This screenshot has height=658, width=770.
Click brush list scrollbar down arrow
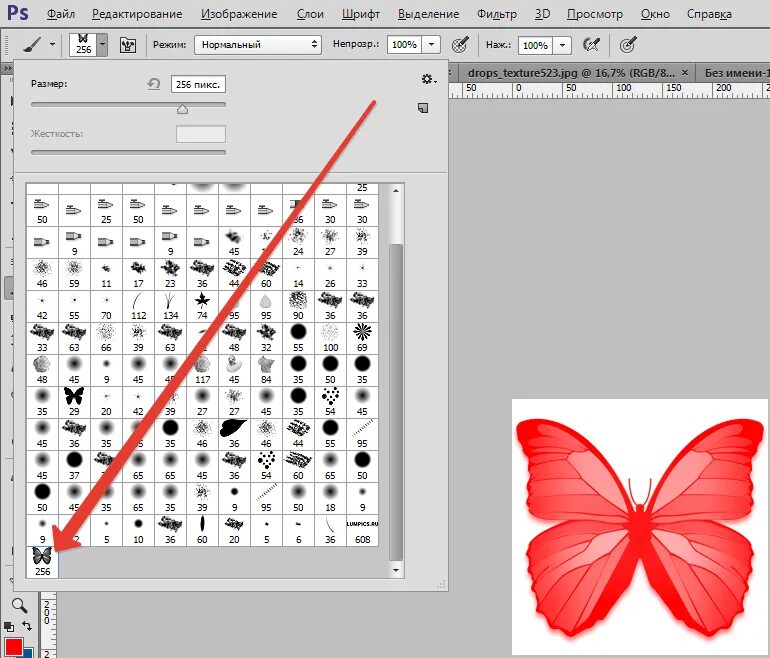pyautogui.click(x=396, y=570)
